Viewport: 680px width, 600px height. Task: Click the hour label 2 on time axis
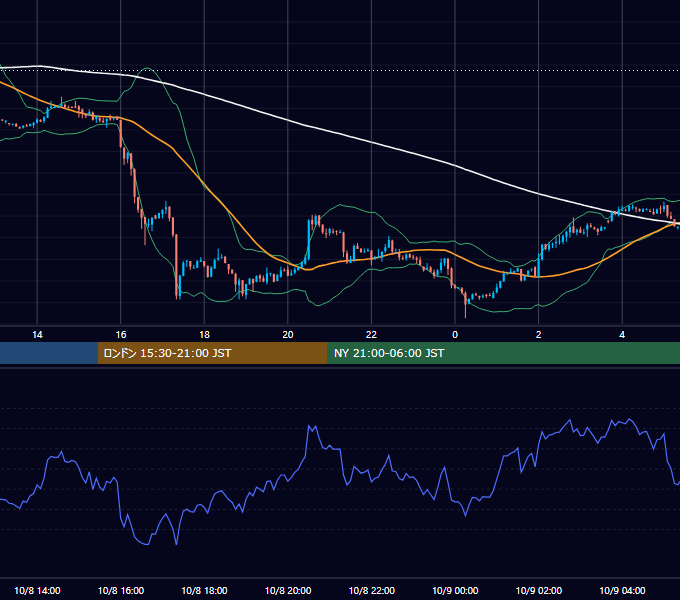click(539, 335)
